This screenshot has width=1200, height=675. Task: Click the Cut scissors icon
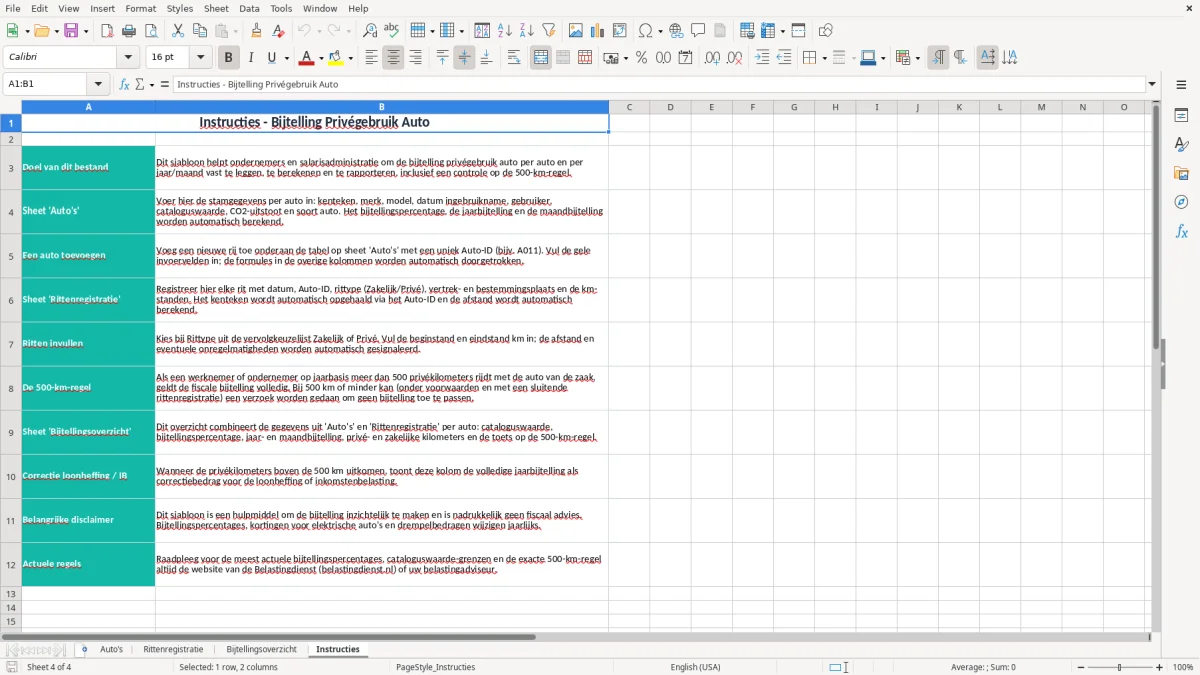point(178,31)
